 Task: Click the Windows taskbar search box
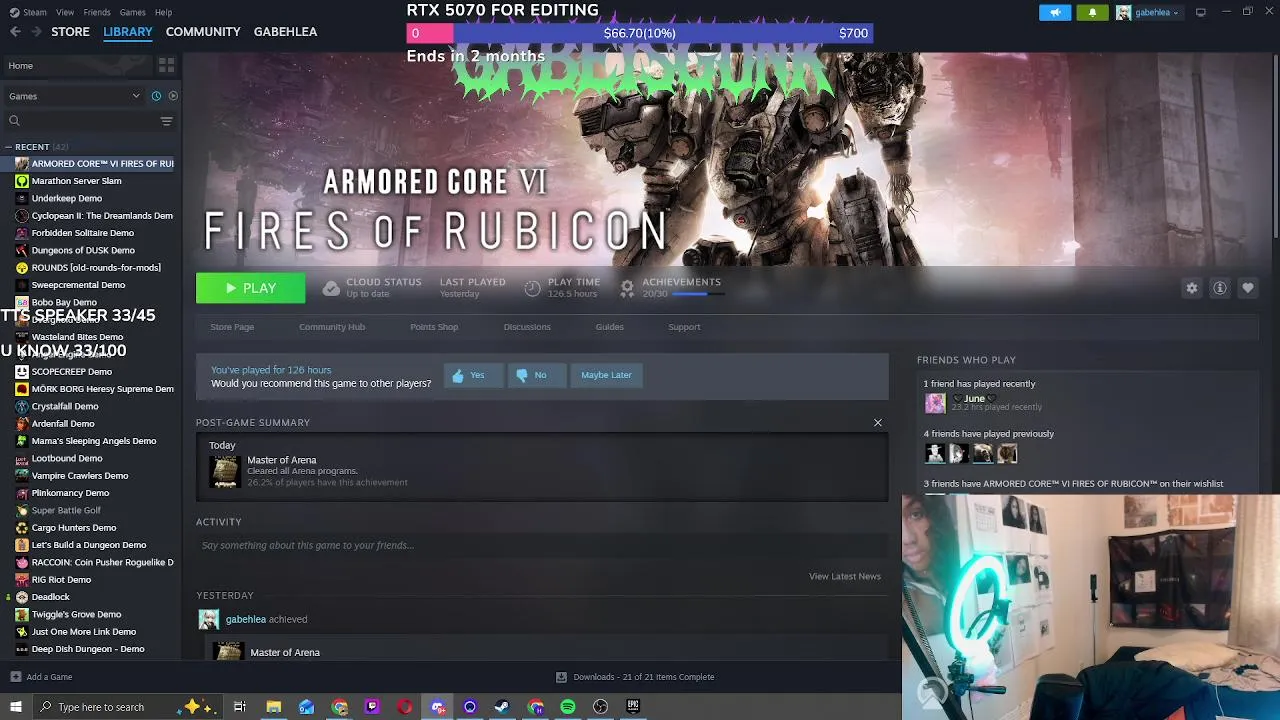128,707
